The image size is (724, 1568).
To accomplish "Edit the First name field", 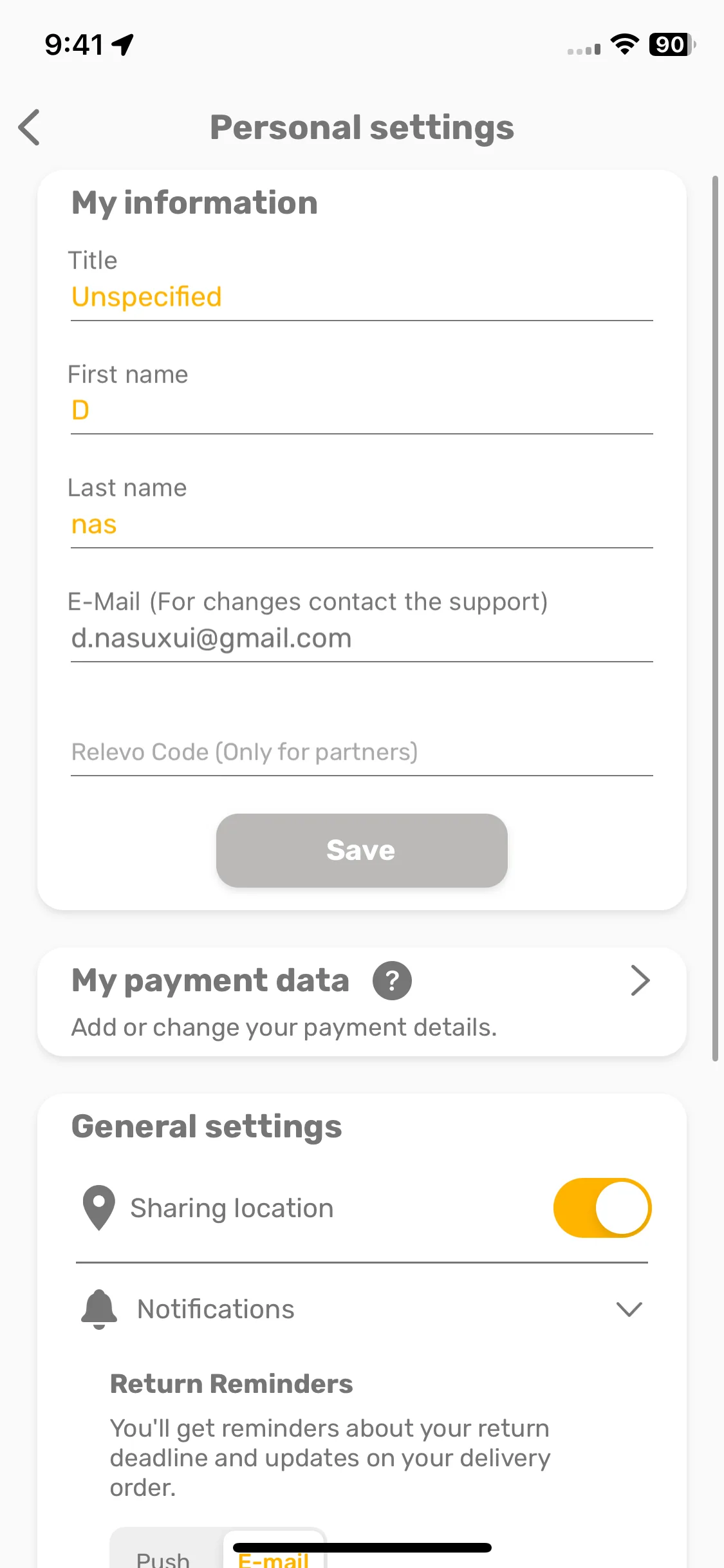I will tap(362, 411).
